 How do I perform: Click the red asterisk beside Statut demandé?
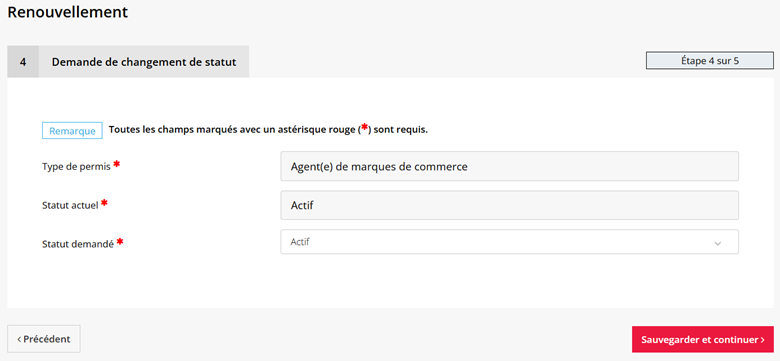pos(120,242)
